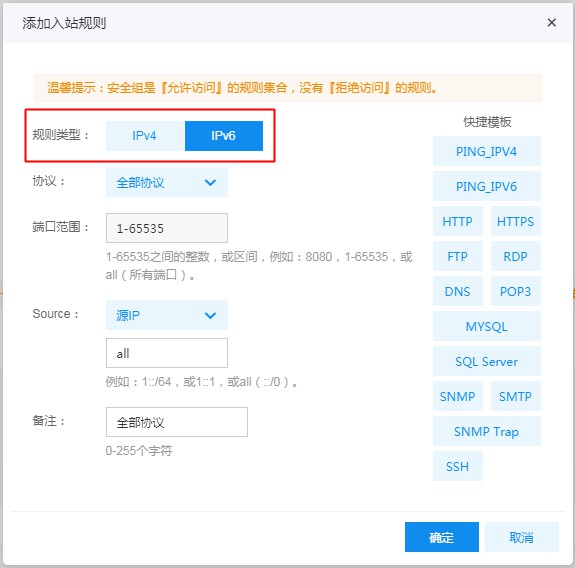Choose the HTTPS quick template
The width and height of the screenshot is (575, 568).
516,221
